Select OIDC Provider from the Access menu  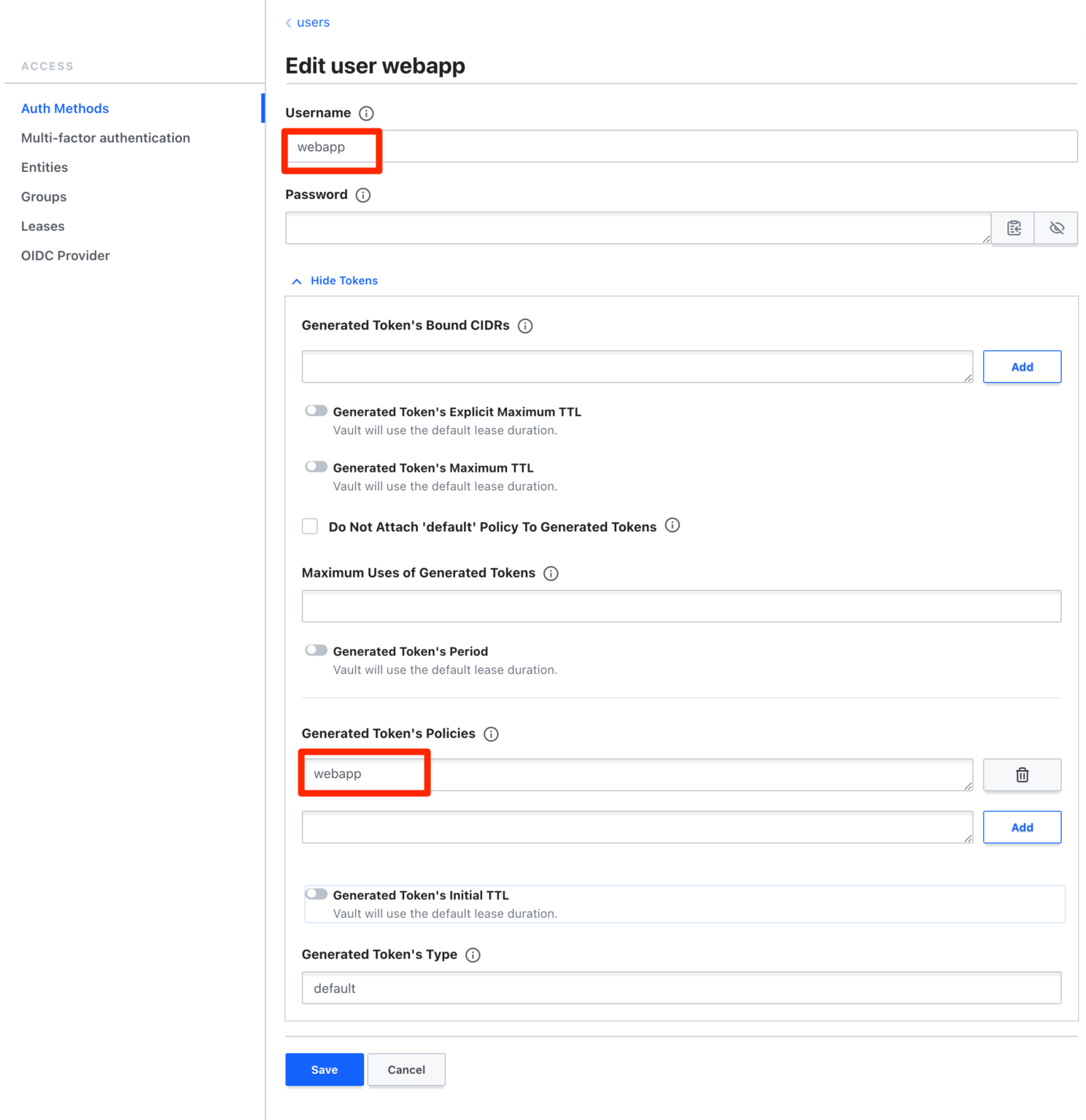(65, 255)
